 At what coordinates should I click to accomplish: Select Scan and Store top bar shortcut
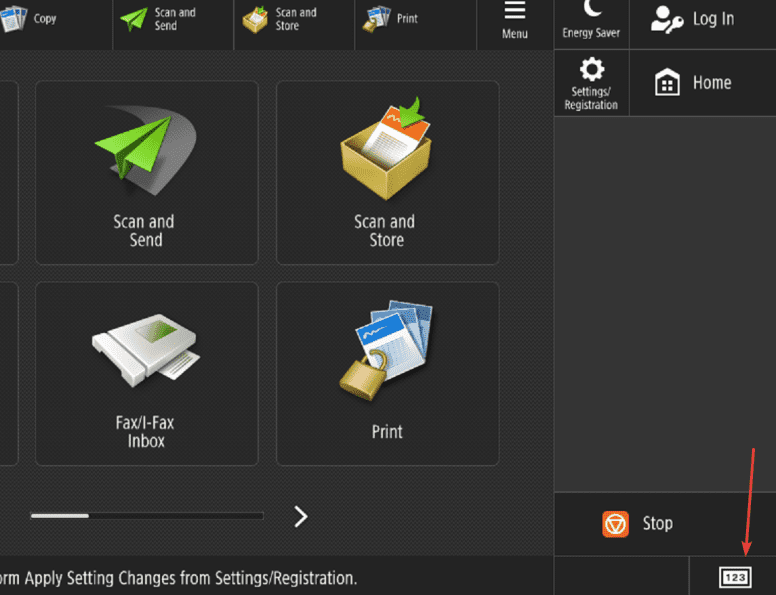tap(282, 20)
